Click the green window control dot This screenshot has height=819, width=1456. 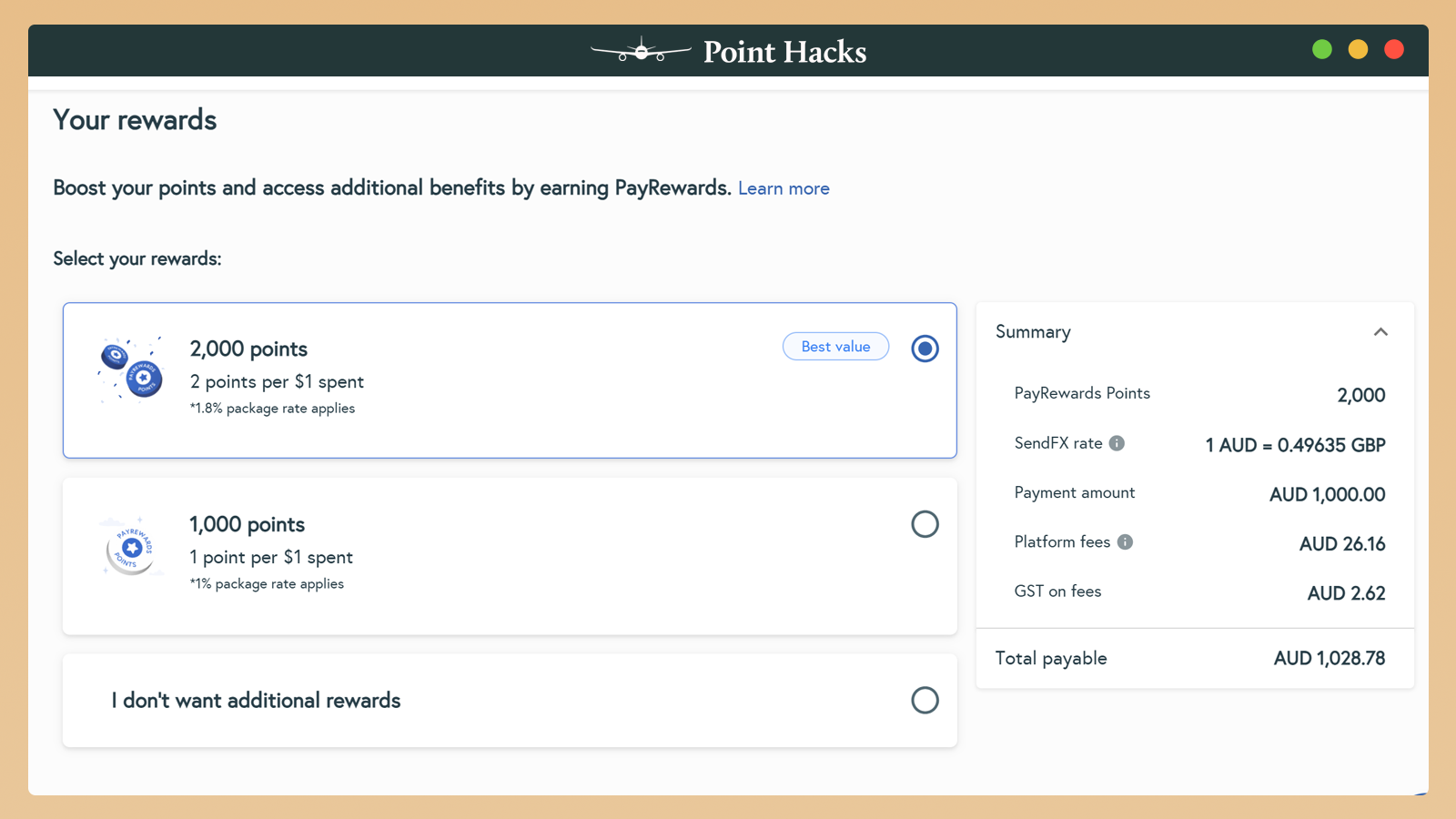(1322, 50)
